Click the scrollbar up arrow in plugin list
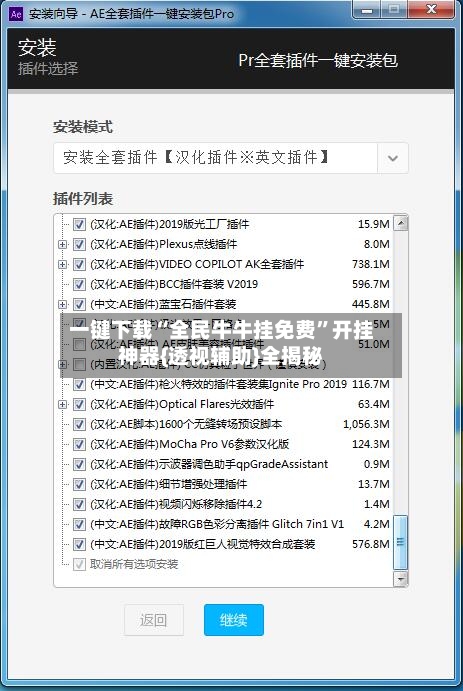This screenshot has height=691, width=463. (400, 223)
